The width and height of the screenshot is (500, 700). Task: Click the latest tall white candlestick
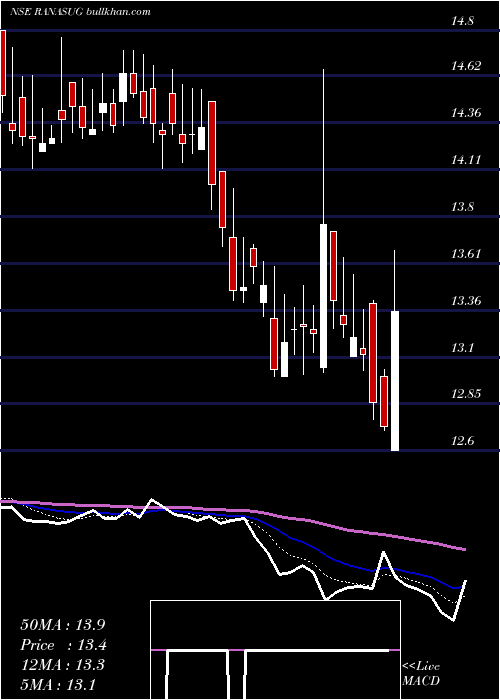[395, 381]
